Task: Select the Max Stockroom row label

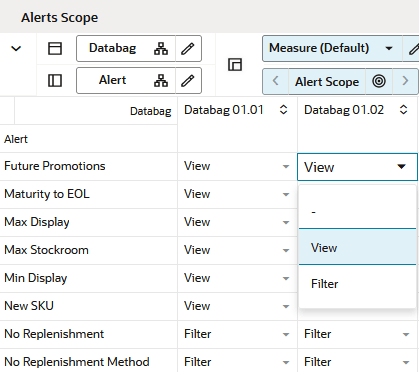Action: [46, 250]
